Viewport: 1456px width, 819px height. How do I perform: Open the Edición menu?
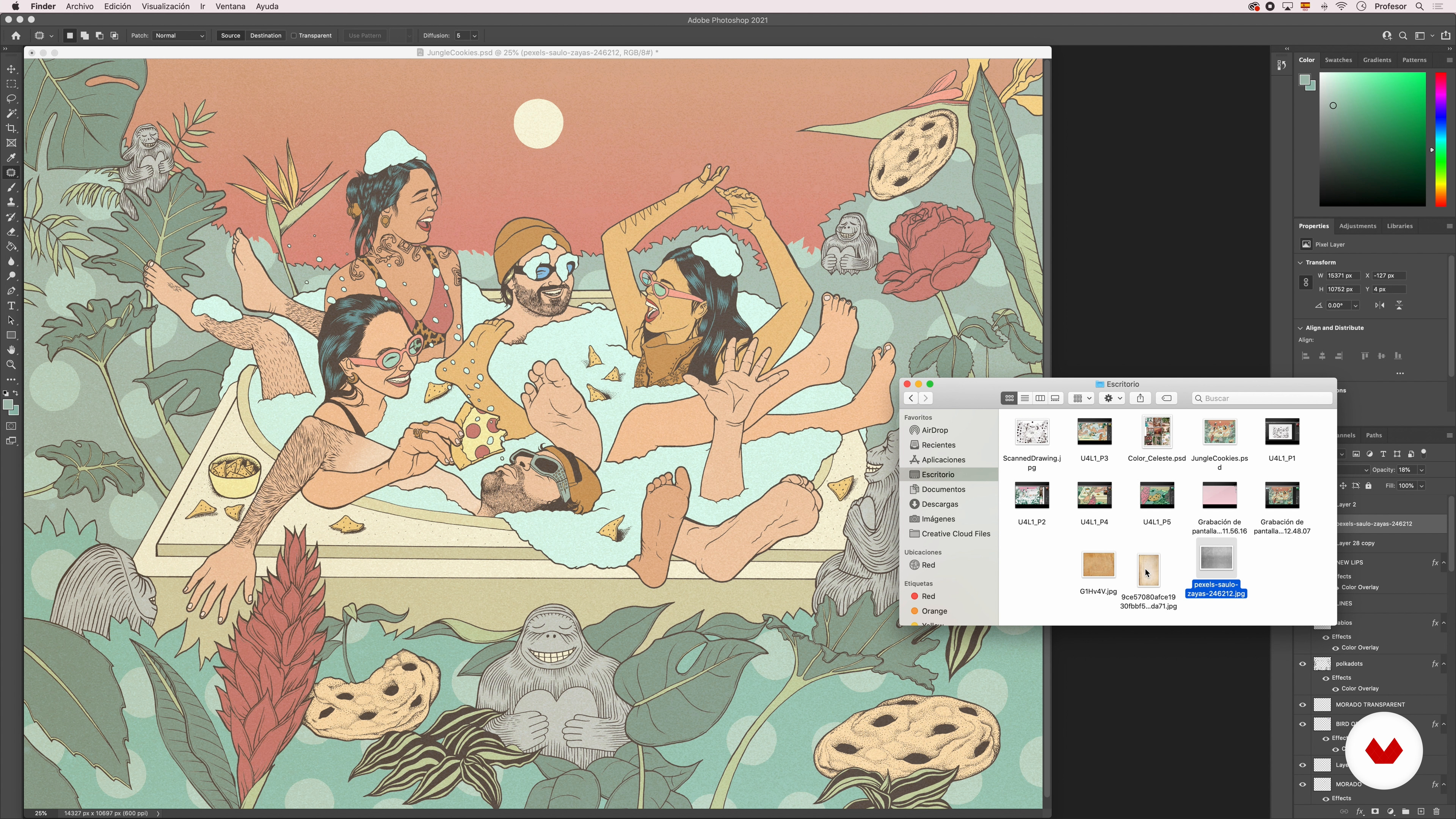[x=117, y=6]
